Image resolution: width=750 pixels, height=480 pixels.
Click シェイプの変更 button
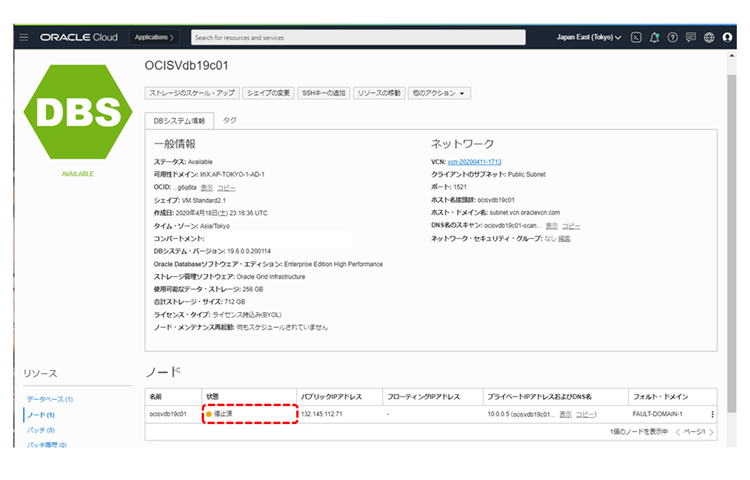(x=268, y=93)
